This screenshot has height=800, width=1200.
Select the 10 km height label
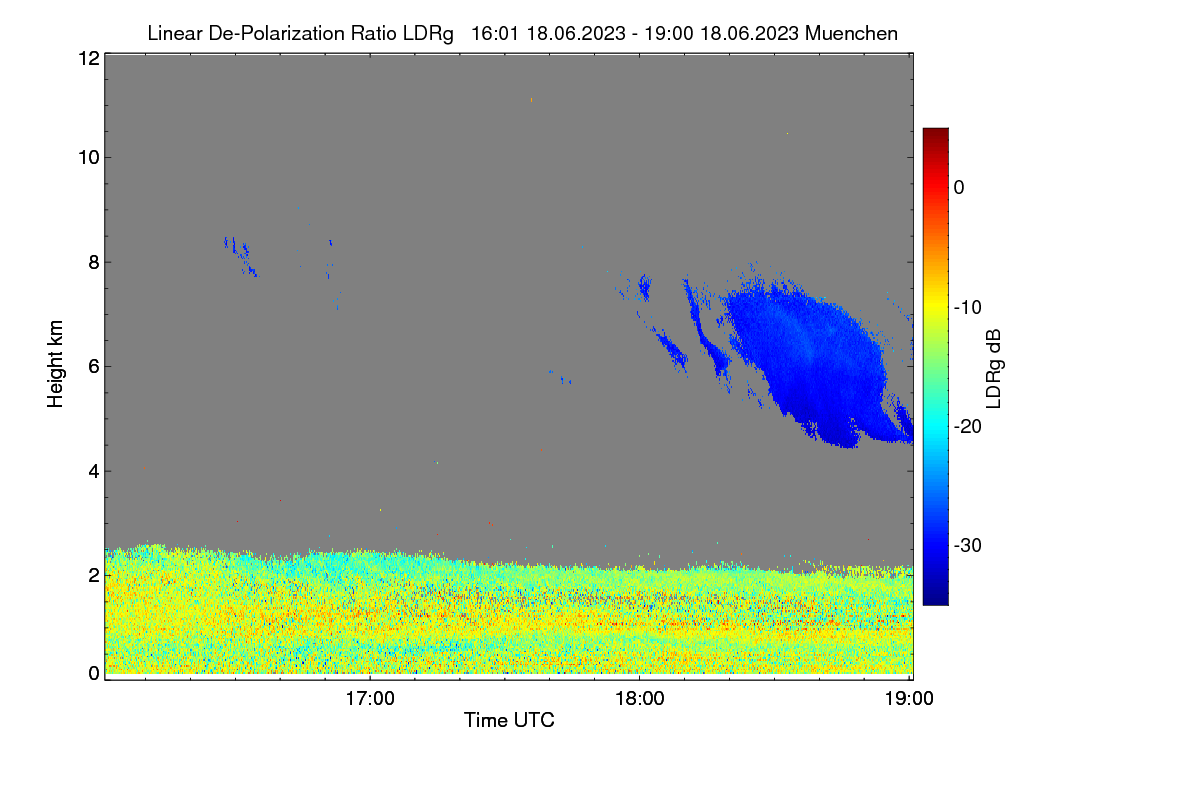88,157
